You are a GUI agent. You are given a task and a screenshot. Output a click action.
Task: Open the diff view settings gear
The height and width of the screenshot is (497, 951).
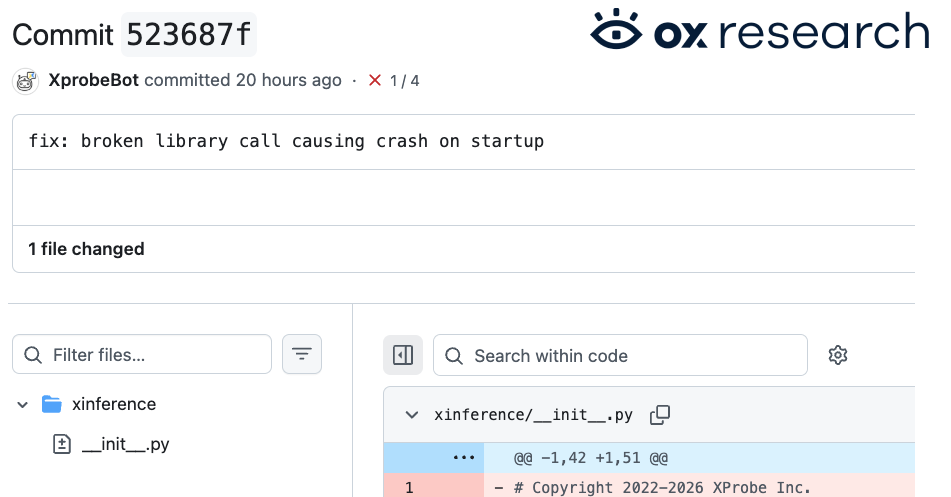coord(838,355)
